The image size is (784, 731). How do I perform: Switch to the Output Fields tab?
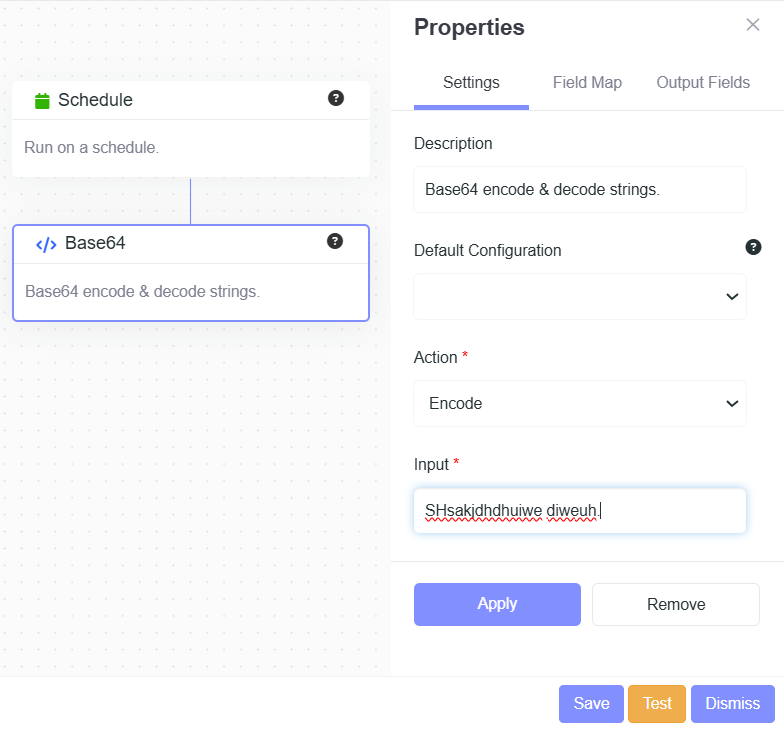[x=703, y=83]
